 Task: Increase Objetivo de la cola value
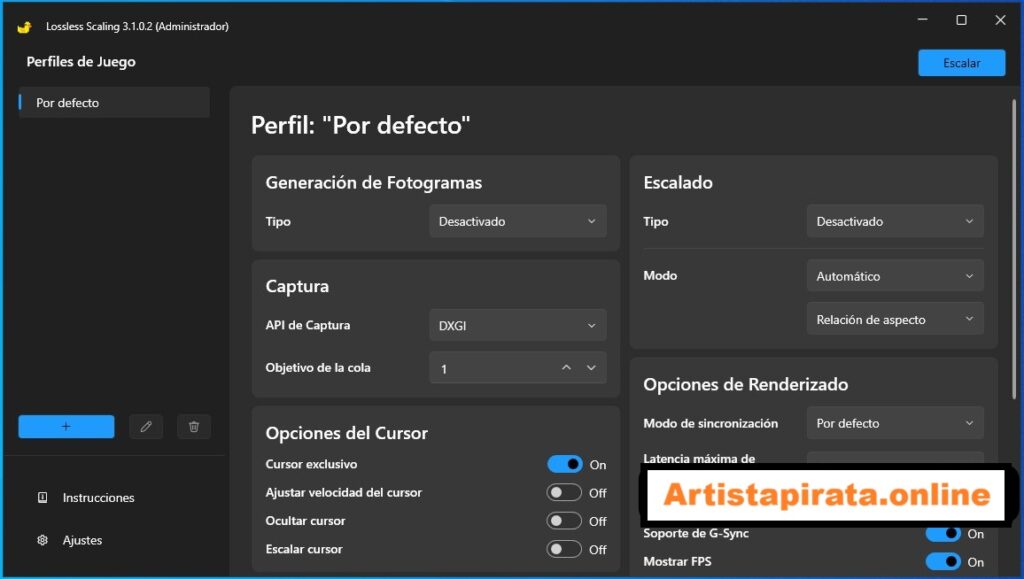click(x=566, y=368)
